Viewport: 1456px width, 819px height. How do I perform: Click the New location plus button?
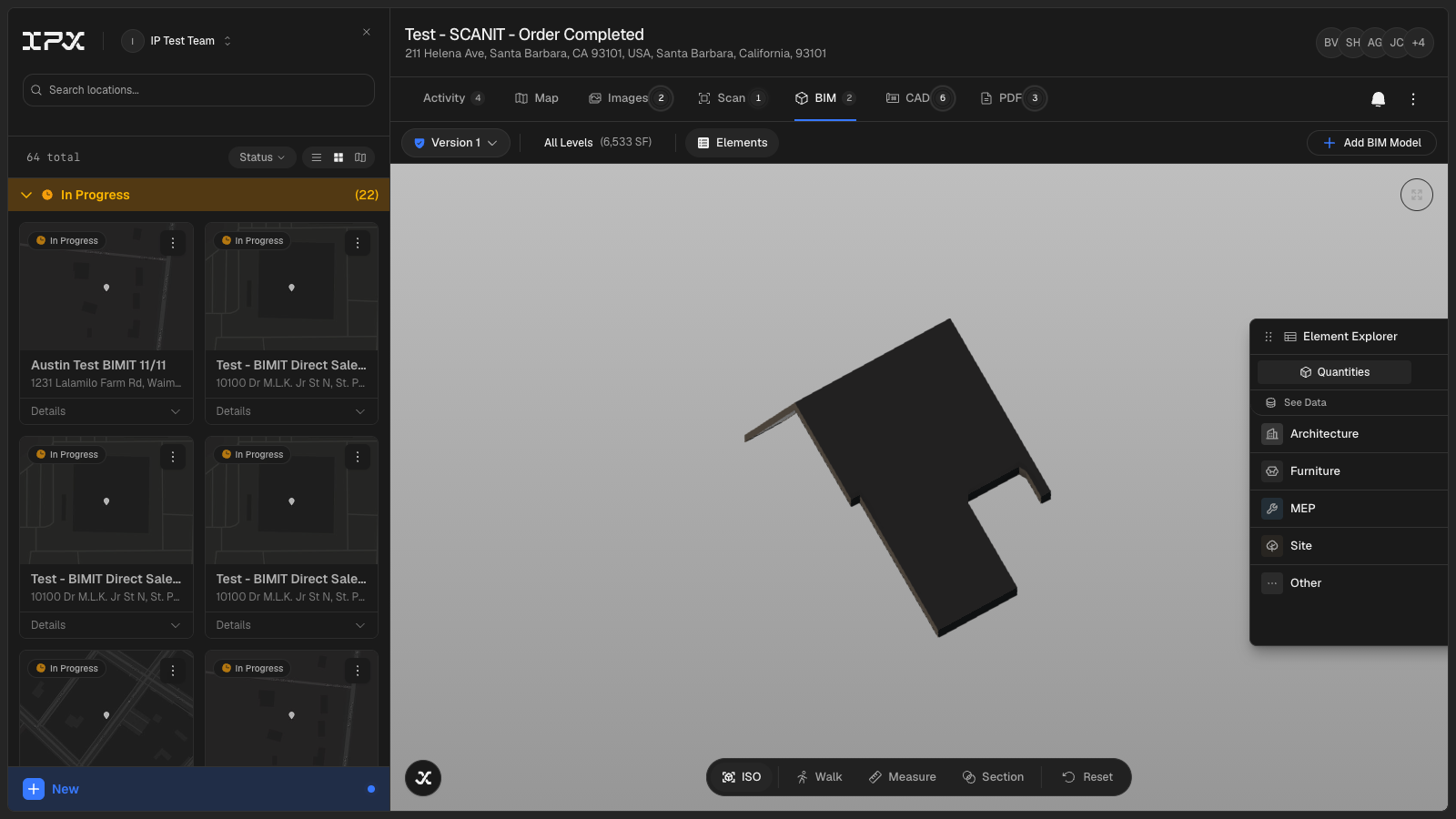point(34,789)
